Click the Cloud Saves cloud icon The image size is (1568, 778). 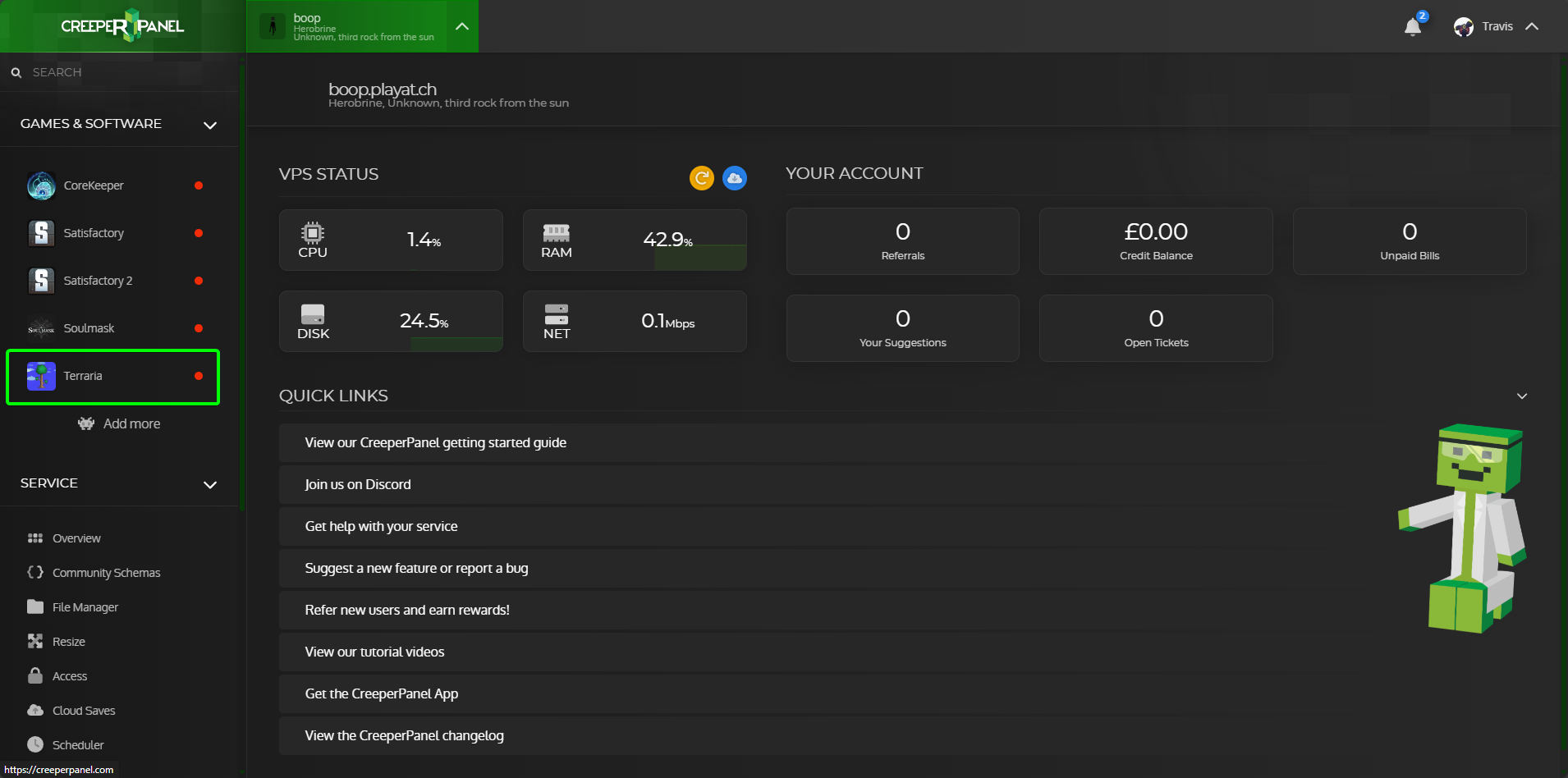tap(35, 710)
